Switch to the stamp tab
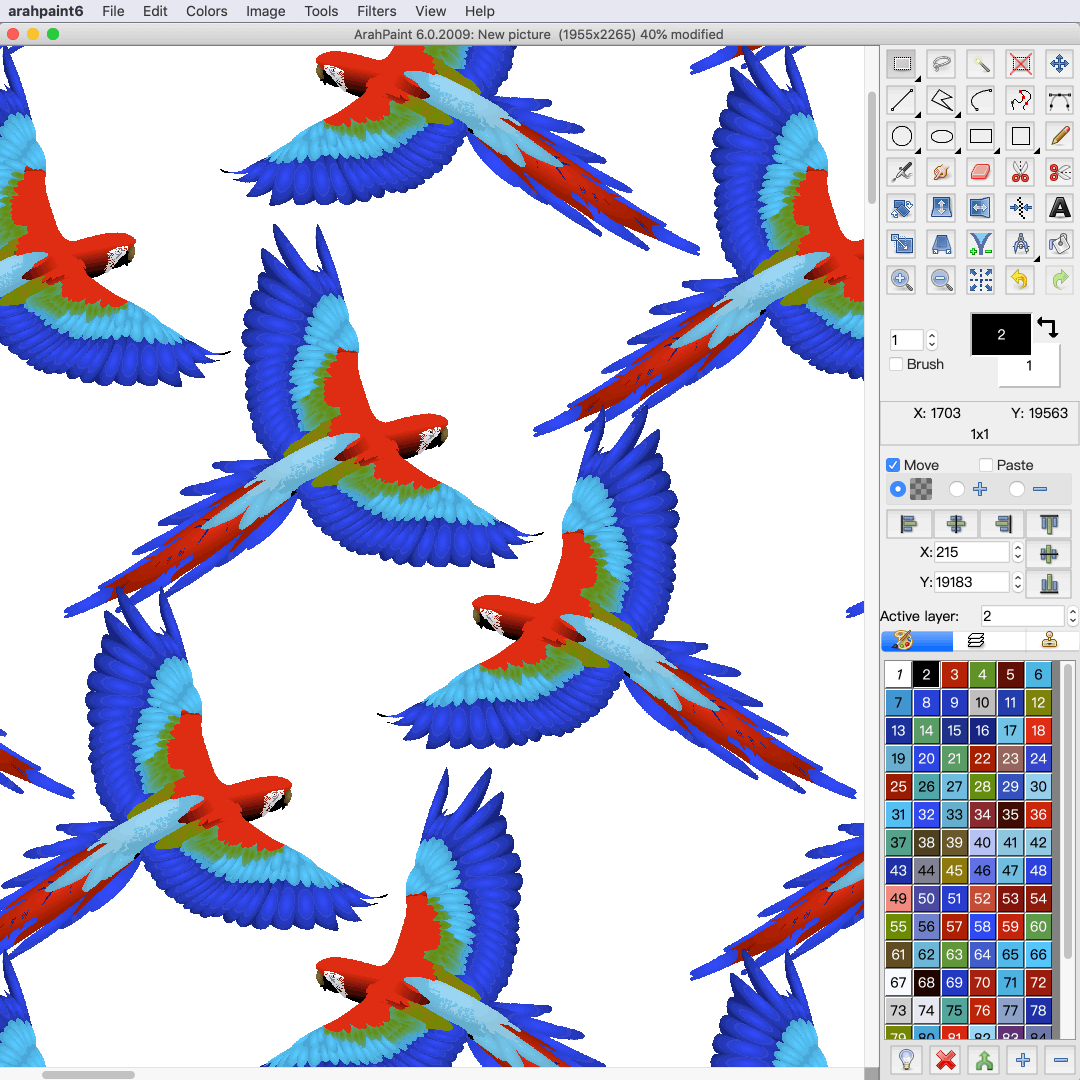The width and height of the screenshot is (1080, 1080). 1049,641
